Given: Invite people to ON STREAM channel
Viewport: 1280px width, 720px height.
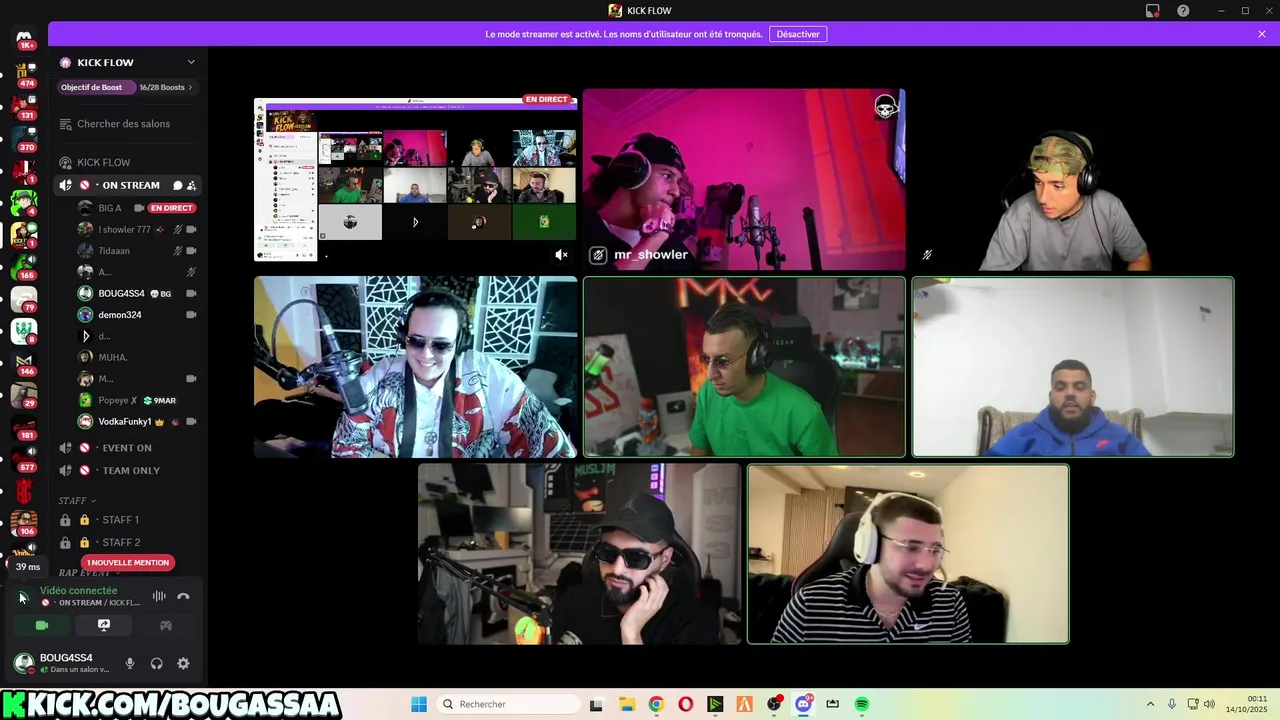Looking at the screenshot, I should pyautogui.click(x=191, y=185).
